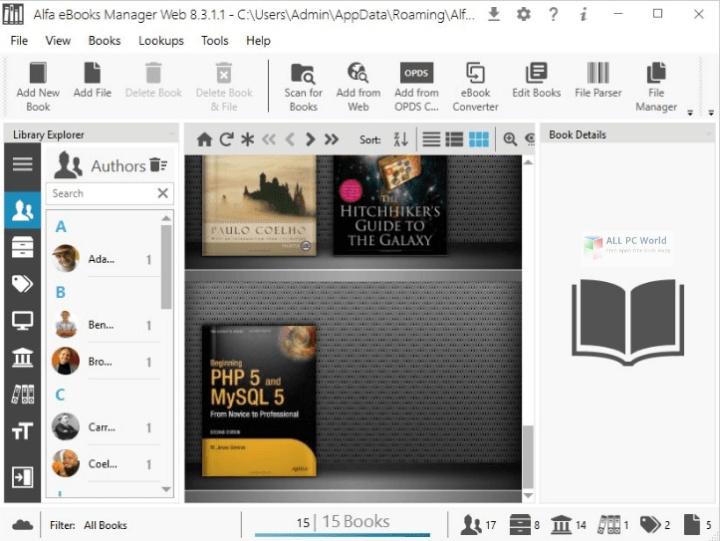Click the download icon in title bar
Viewport: 720px width, 541px height.
494,14
